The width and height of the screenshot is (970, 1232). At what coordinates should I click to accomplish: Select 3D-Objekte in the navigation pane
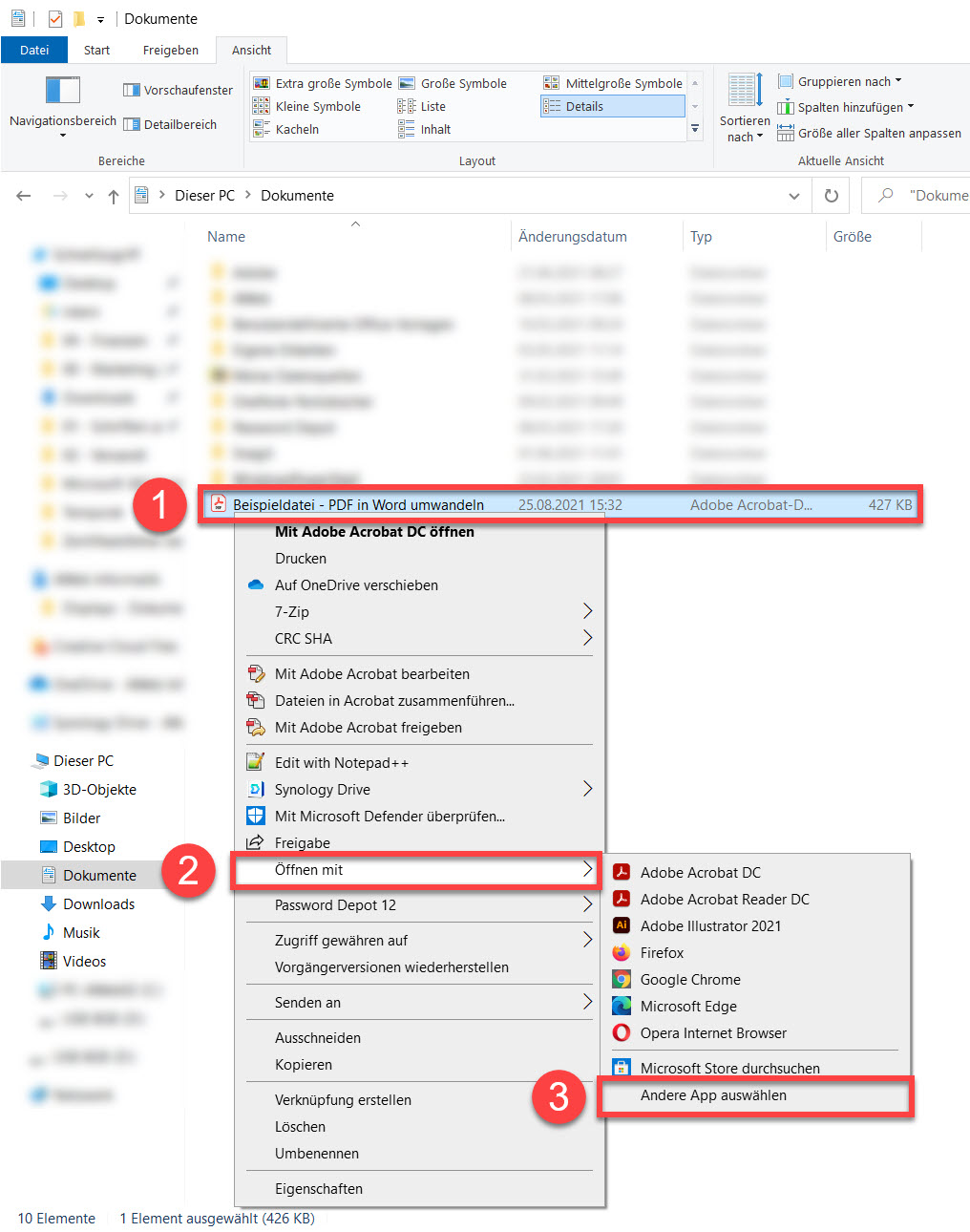click(x=99, y=790)
